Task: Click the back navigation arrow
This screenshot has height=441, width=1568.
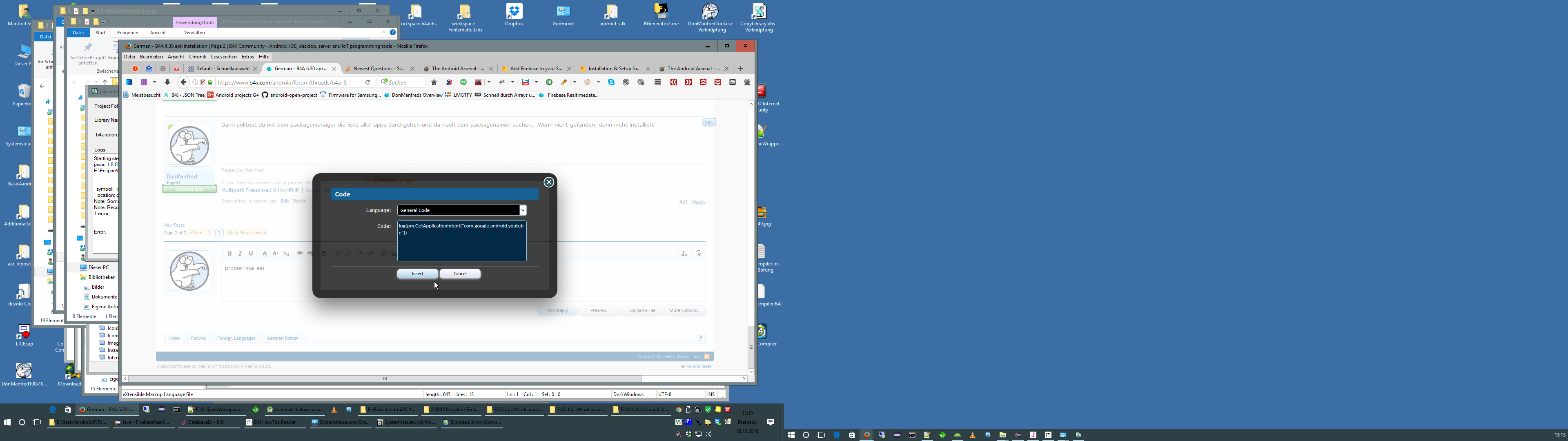Action: click(x=183, y=82)
